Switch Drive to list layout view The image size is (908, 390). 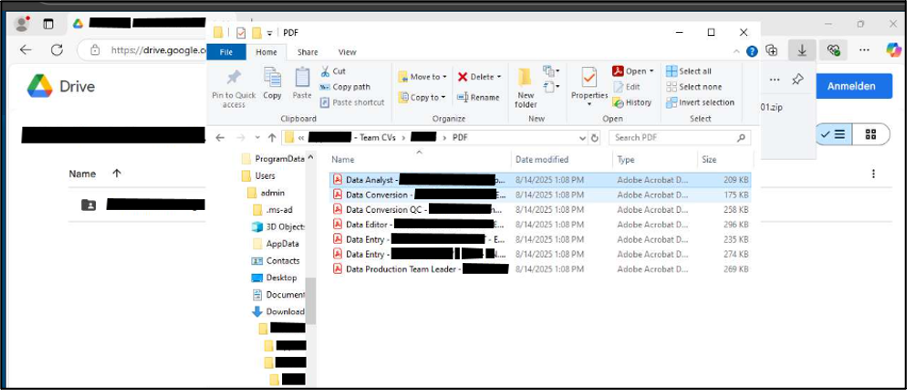click(834, 134)
